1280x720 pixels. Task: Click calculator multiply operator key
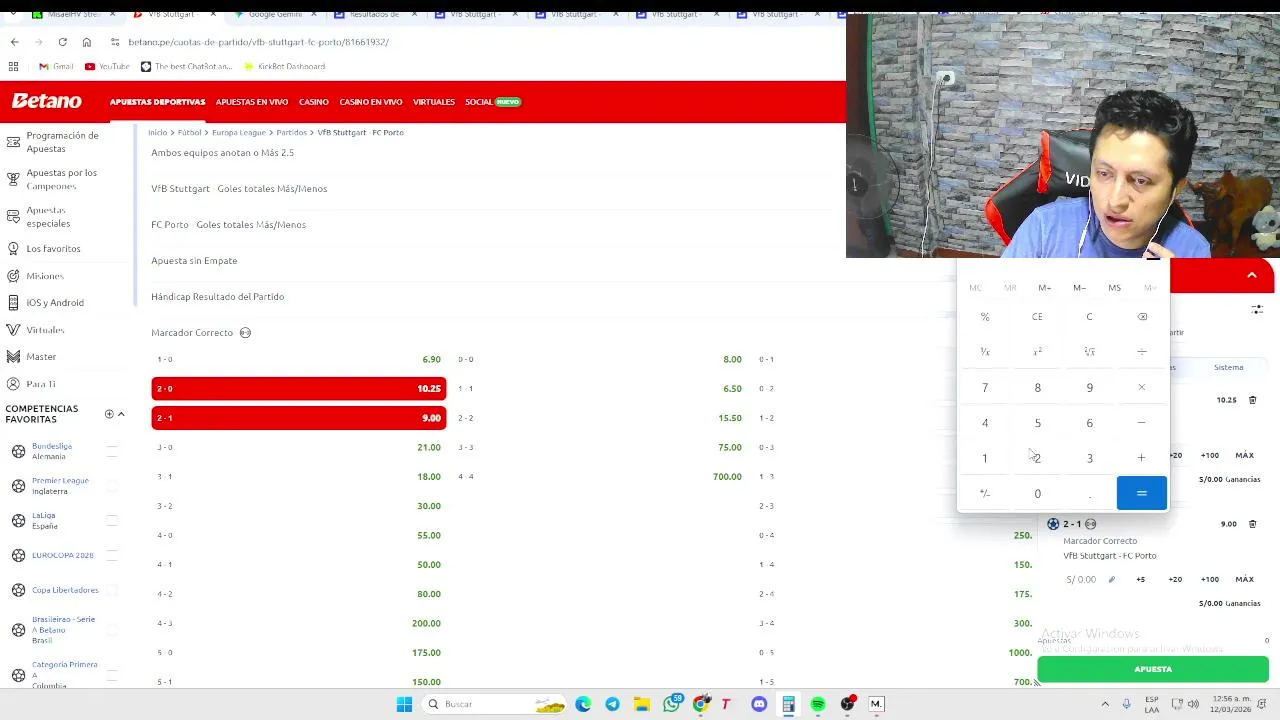(1142, 387)
